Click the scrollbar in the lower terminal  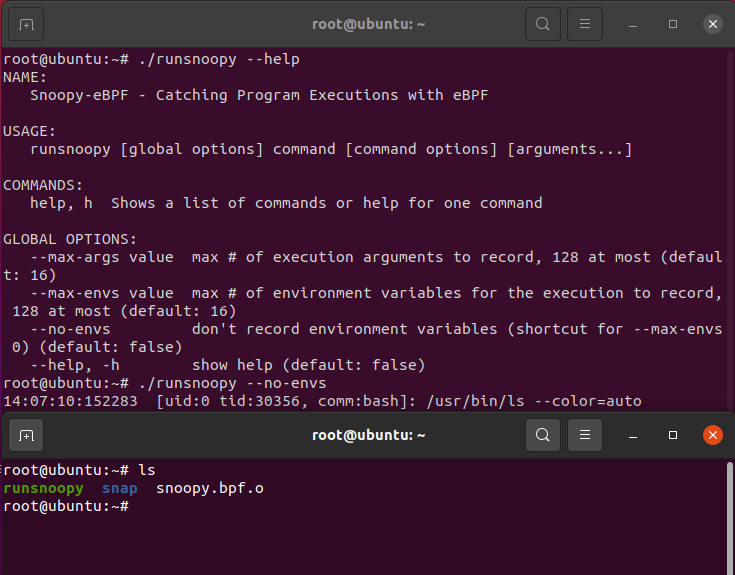click(x=729, y=518)
